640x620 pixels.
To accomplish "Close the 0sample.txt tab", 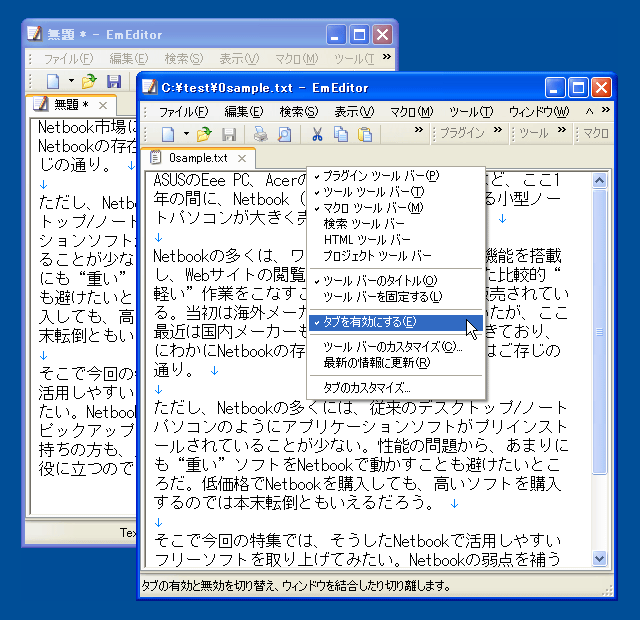I will (x=242, y=158).
